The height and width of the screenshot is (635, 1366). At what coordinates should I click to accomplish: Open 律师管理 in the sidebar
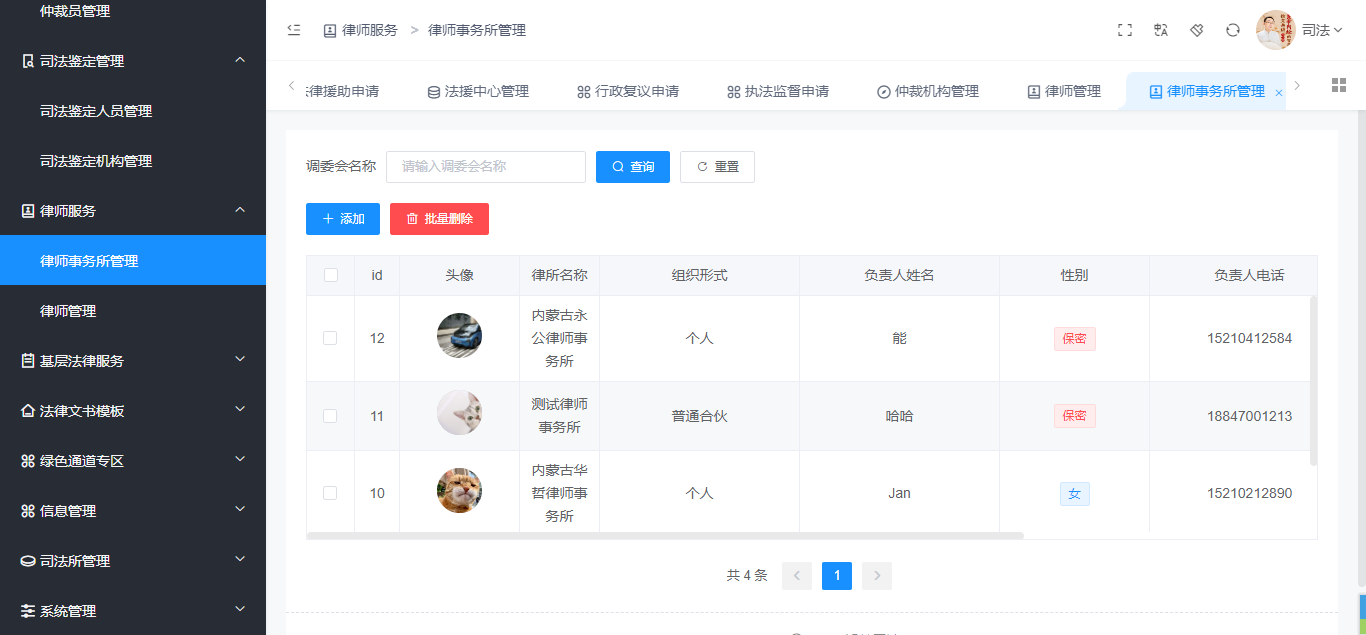pos(68,311)
